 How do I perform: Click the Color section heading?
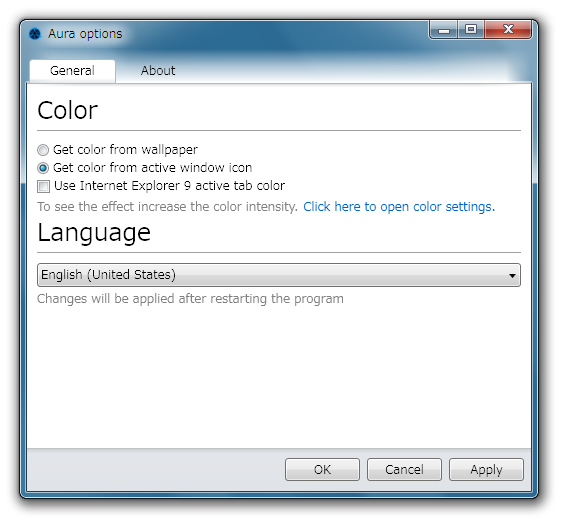coord(68,110)
